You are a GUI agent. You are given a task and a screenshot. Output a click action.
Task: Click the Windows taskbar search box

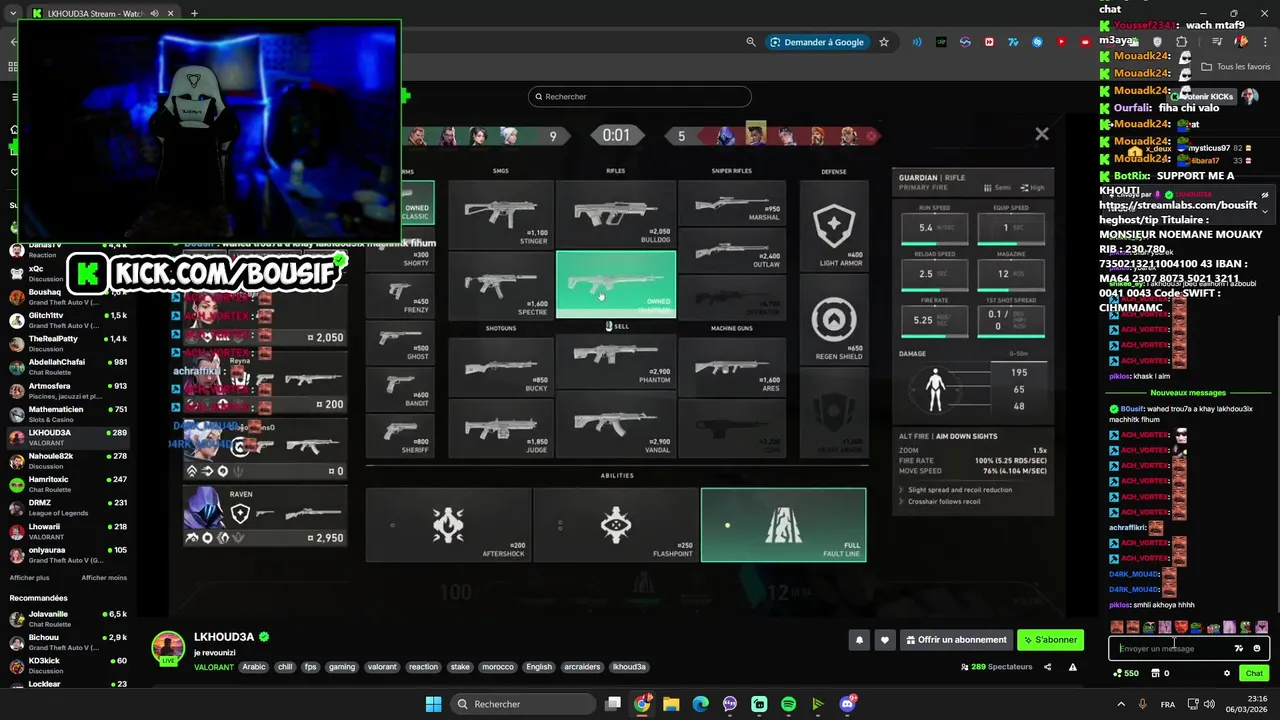[x=521, y=704]
